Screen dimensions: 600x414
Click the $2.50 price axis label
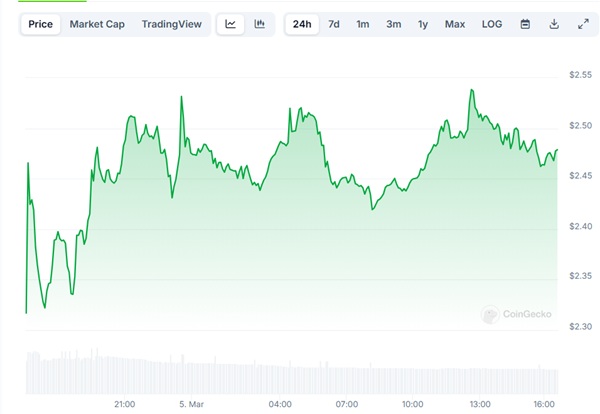click(x=580, y=126)
